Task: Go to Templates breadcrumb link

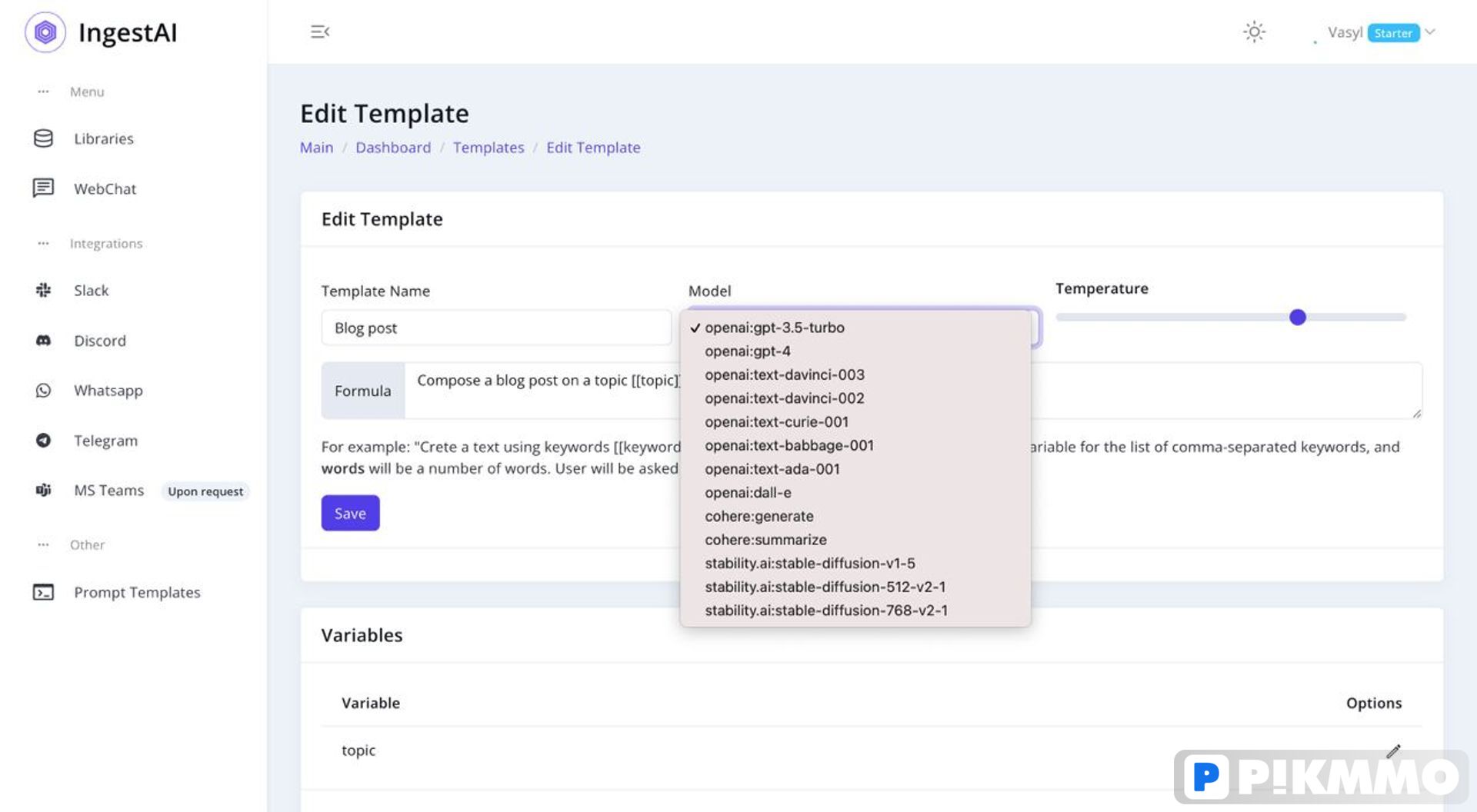Action: pyautogui.click(x=488, y=148)
